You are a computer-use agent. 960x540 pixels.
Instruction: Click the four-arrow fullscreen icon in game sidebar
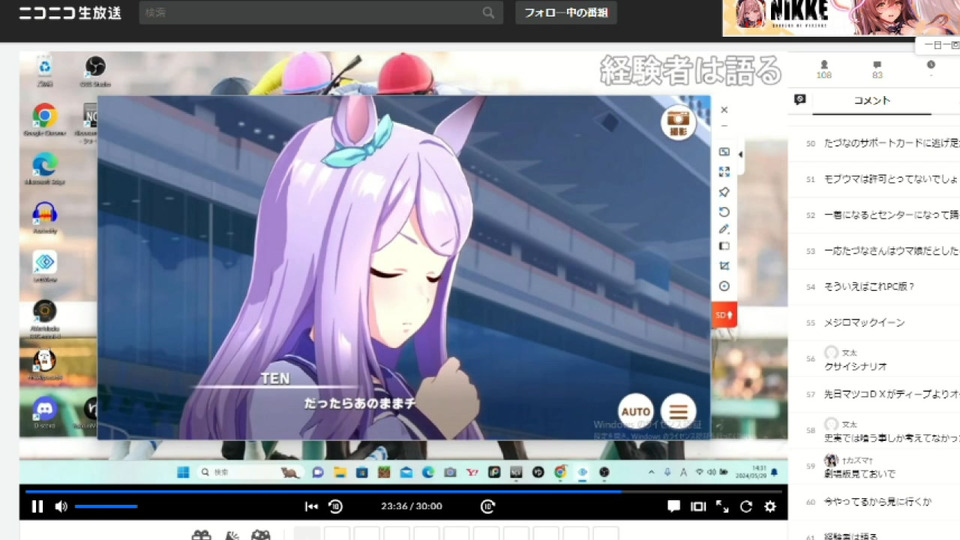tap(724, 172)
